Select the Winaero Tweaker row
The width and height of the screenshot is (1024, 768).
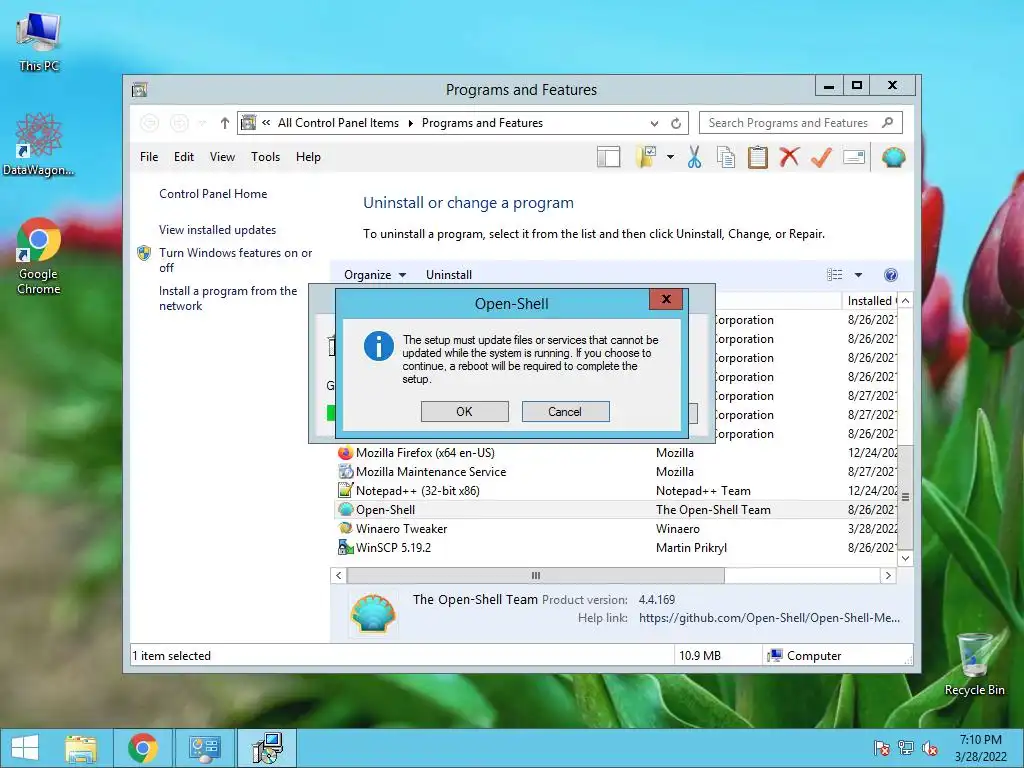pos(616,528)
